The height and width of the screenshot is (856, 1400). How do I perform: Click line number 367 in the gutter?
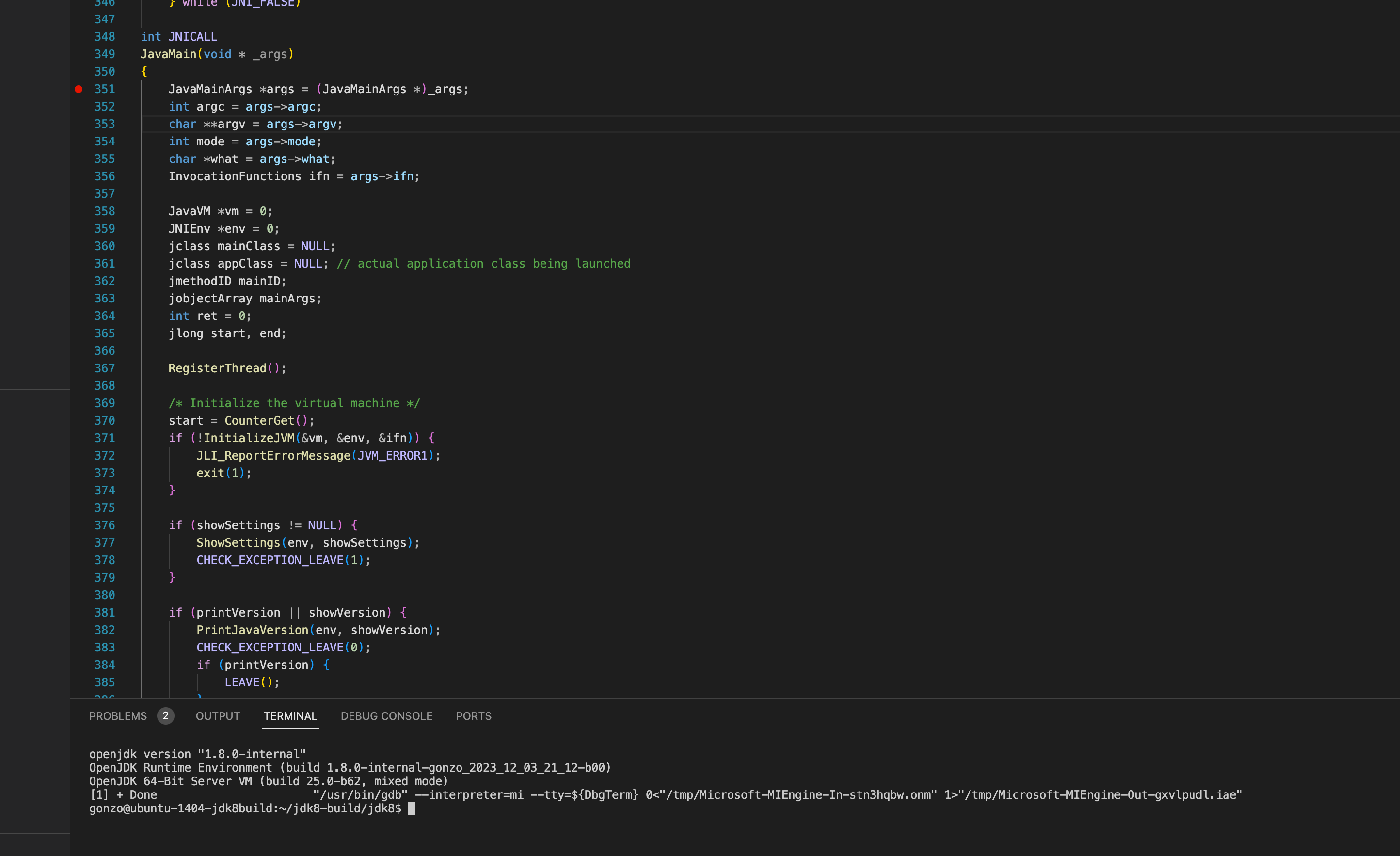tap(105, 368)
